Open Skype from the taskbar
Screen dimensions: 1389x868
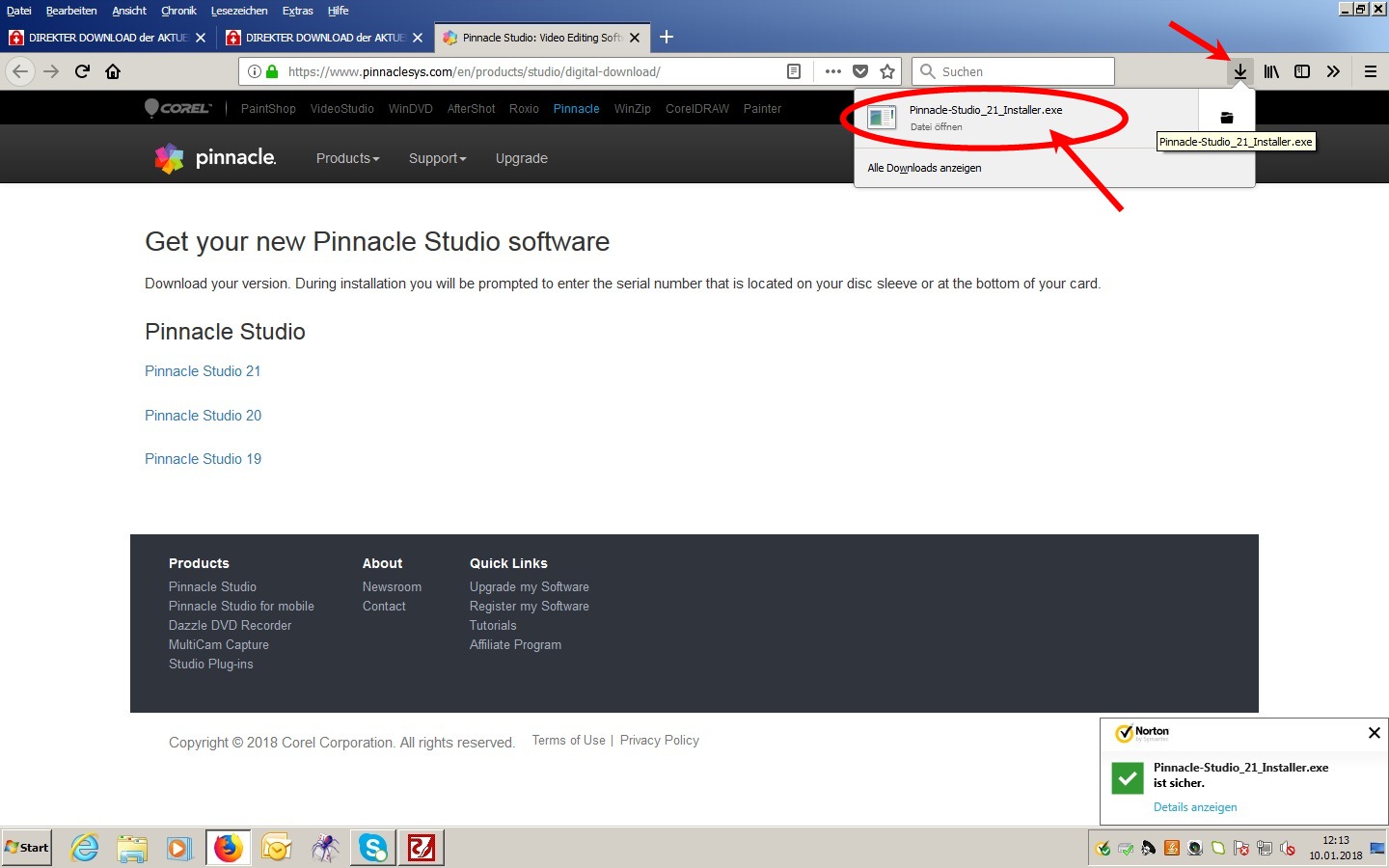373,848
